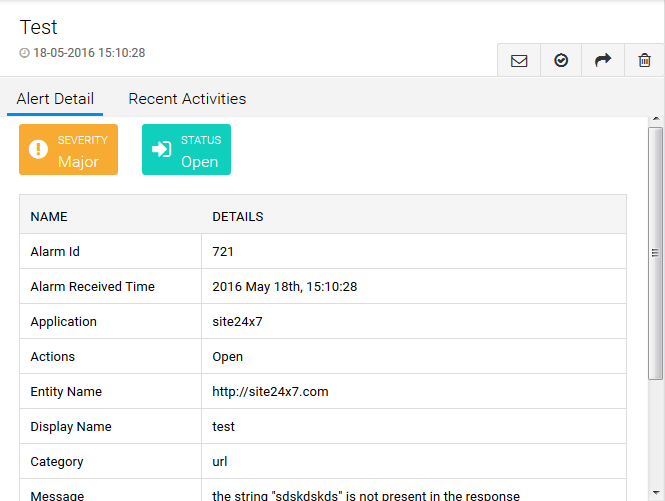Delete the alert with trash icon
The image size is (665, 501).
point(644,61)
